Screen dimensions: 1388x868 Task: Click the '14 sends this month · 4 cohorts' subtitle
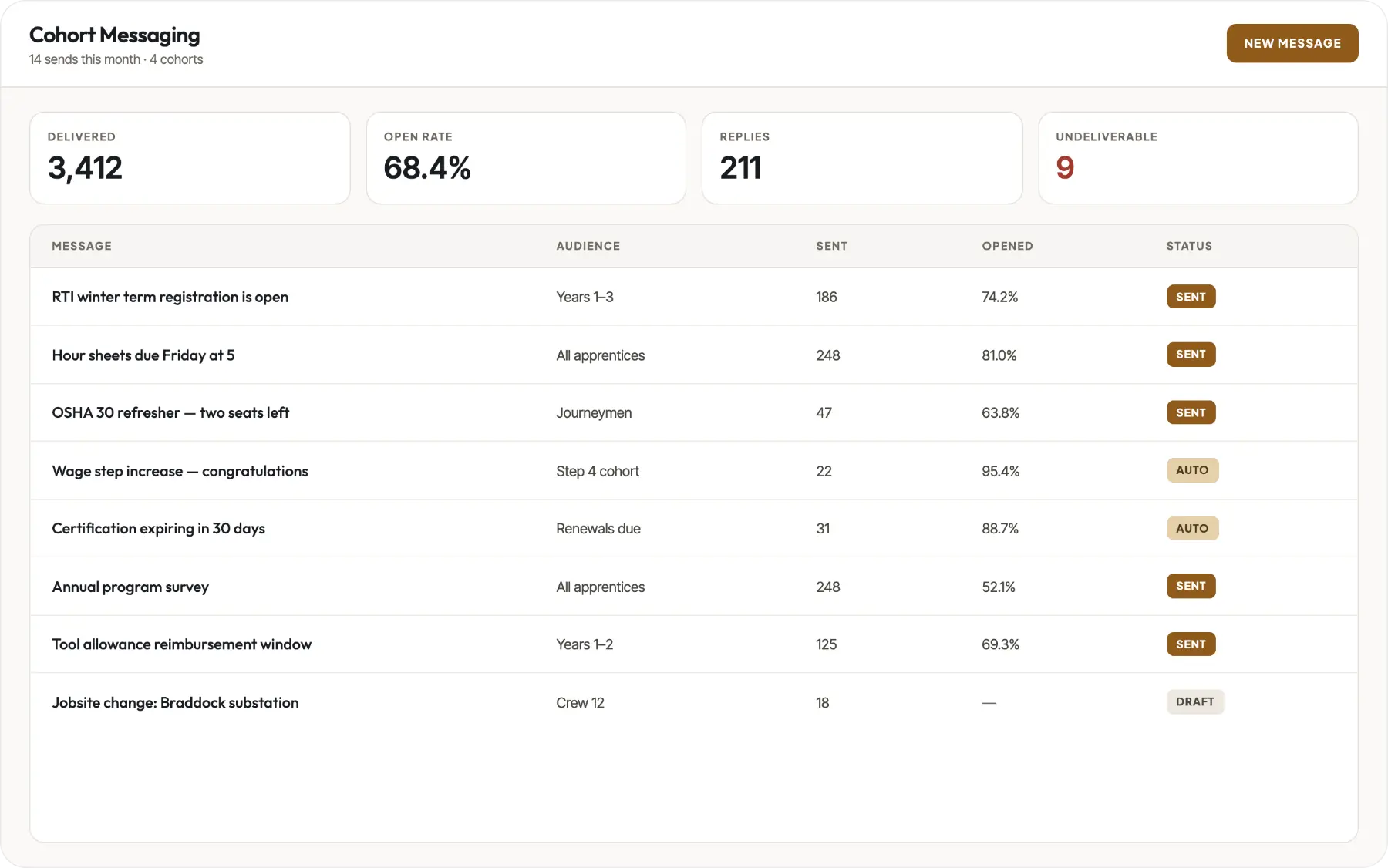(116, 59)
